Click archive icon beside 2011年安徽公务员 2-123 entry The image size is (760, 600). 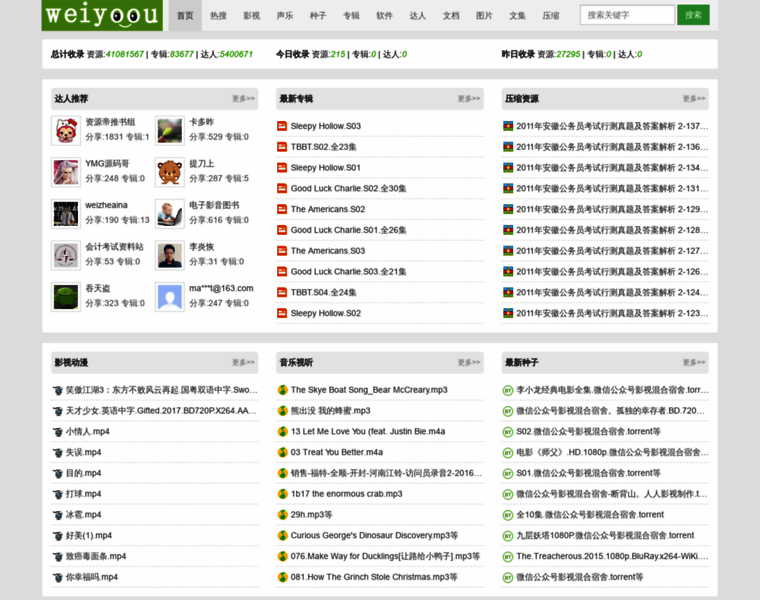click(x=507, y=314)
